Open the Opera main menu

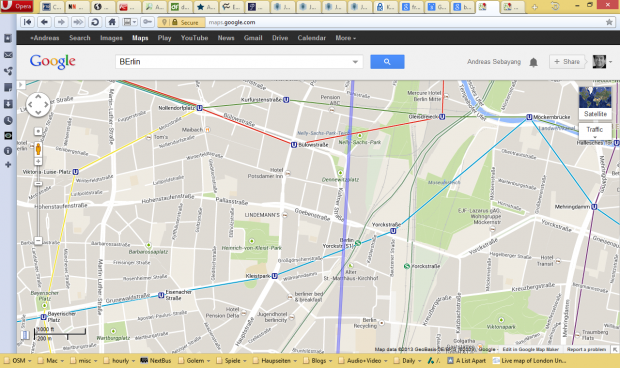click(x=17, y=6)
